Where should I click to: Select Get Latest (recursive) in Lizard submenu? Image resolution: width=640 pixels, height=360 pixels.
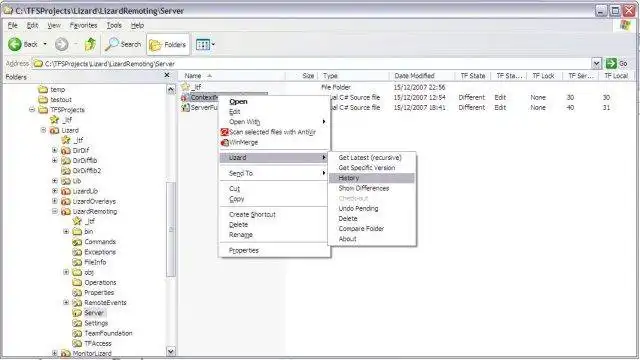point(370,158)
